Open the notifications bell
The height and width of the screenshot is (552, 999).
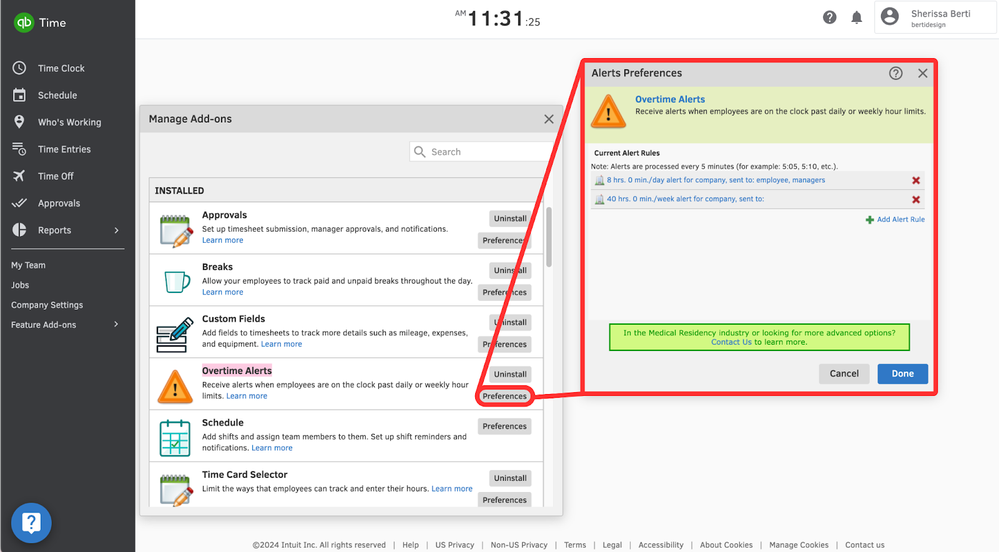(856, 17)
